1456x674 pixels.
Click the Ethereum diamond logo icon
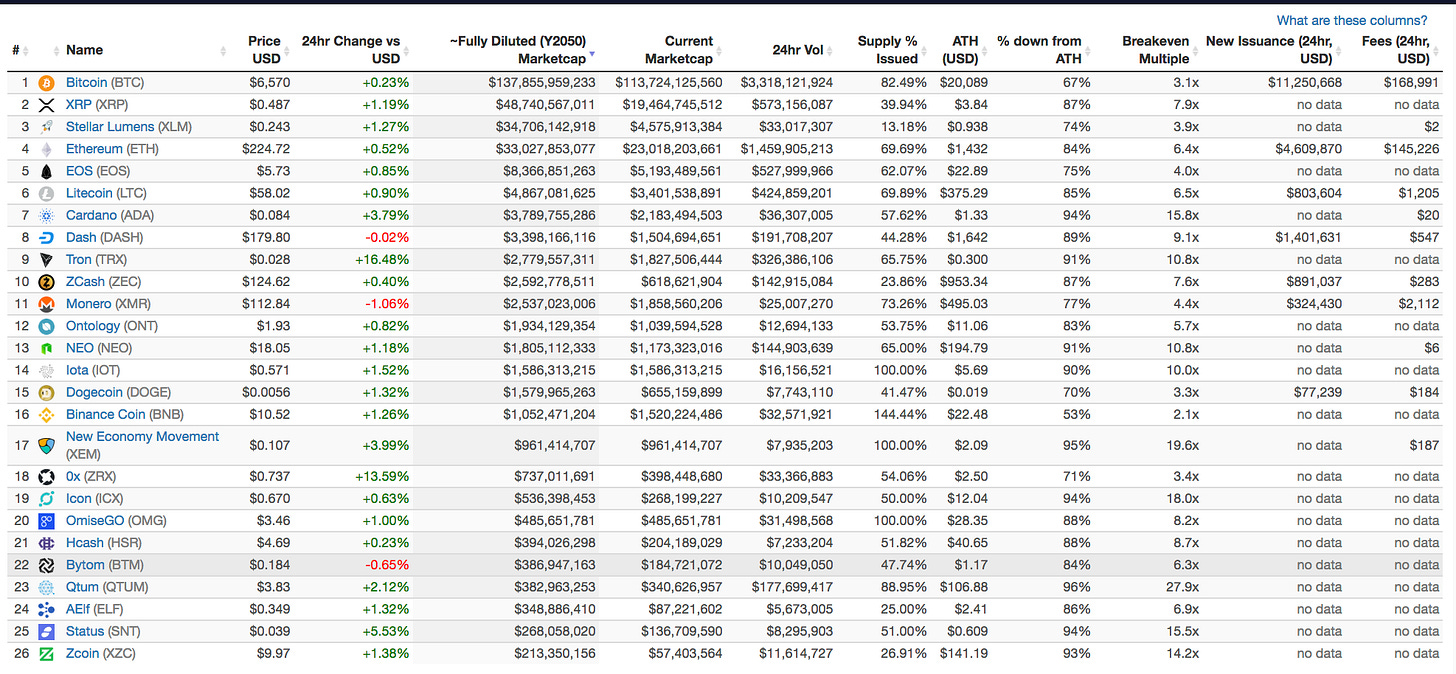(x=46, y=149)
